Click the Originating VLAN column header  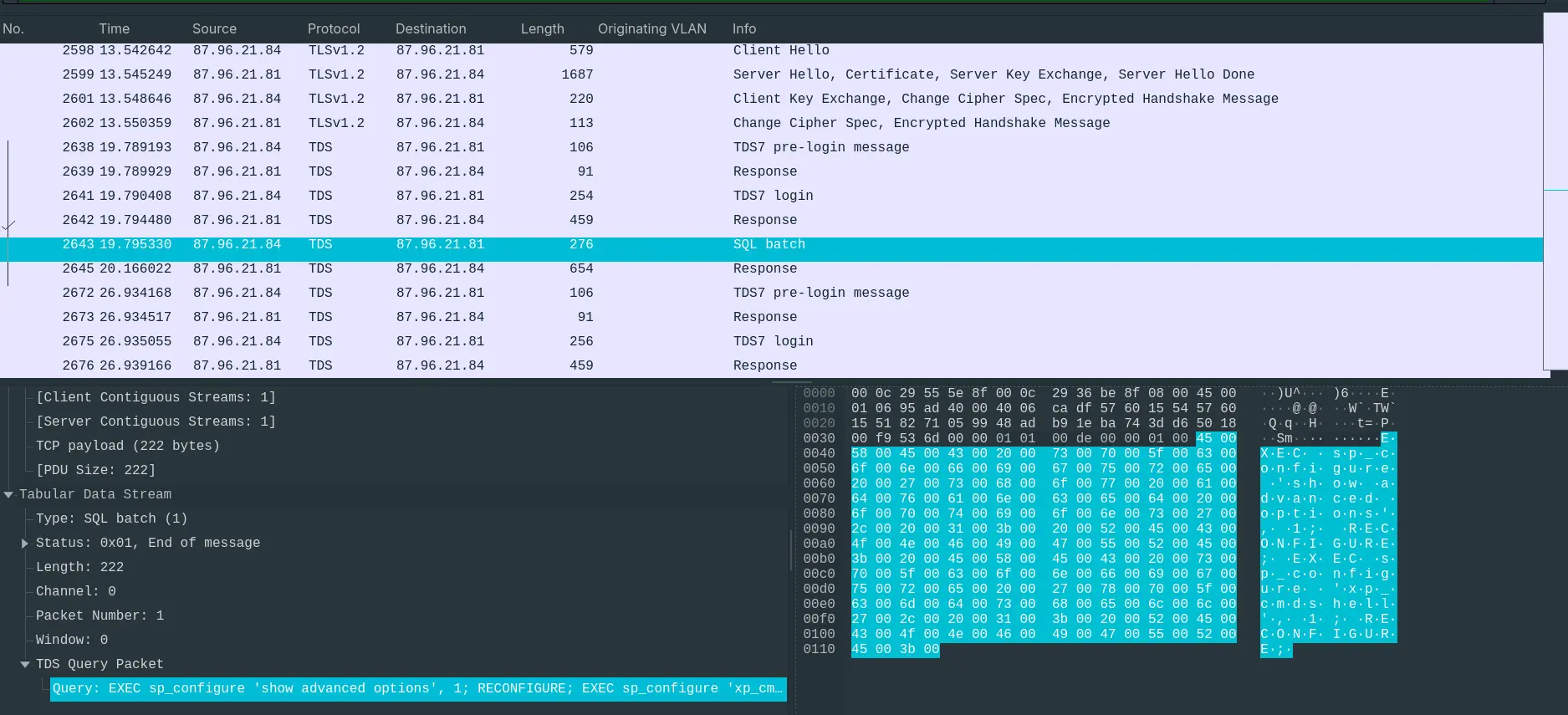[x=651, y=28]
